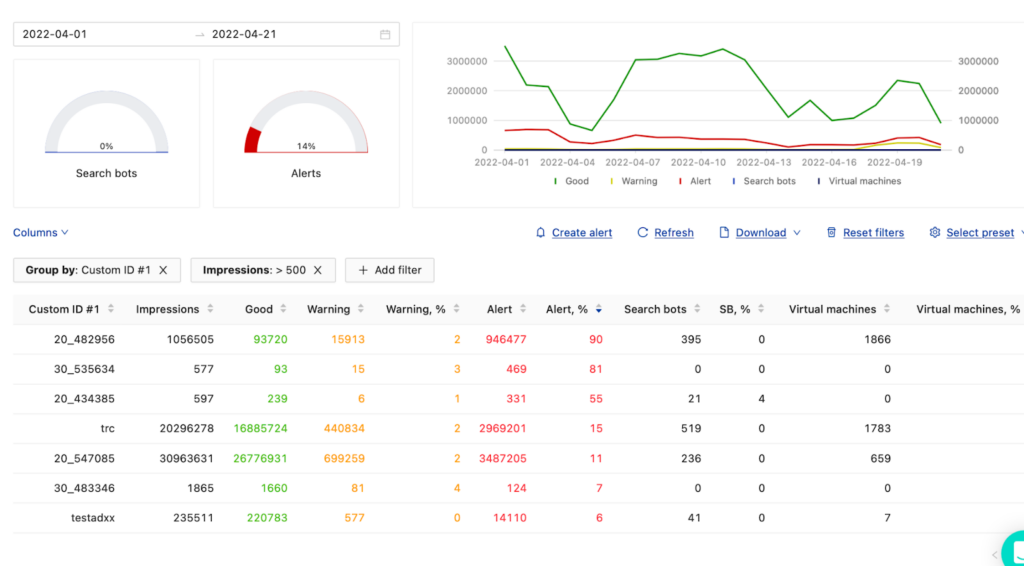The height and width of the screenshot is (566, 1024).
Task: Toggle the Good series in chart legend
Action: pyautogui.click(x=571, y=181)
